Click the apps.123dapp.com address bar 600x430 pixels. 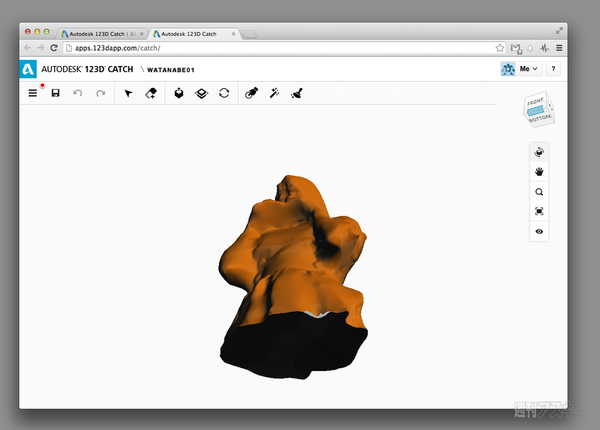283,48
